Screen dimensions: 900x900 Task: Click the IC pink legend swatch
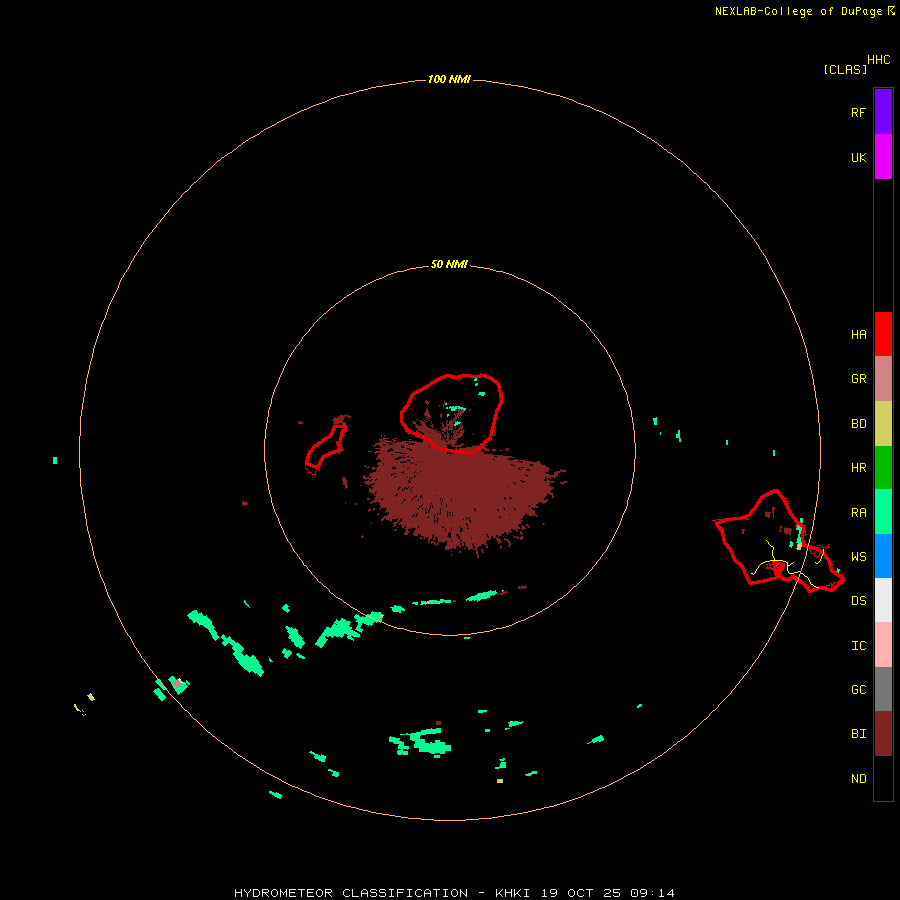click(x=883, y=645)
